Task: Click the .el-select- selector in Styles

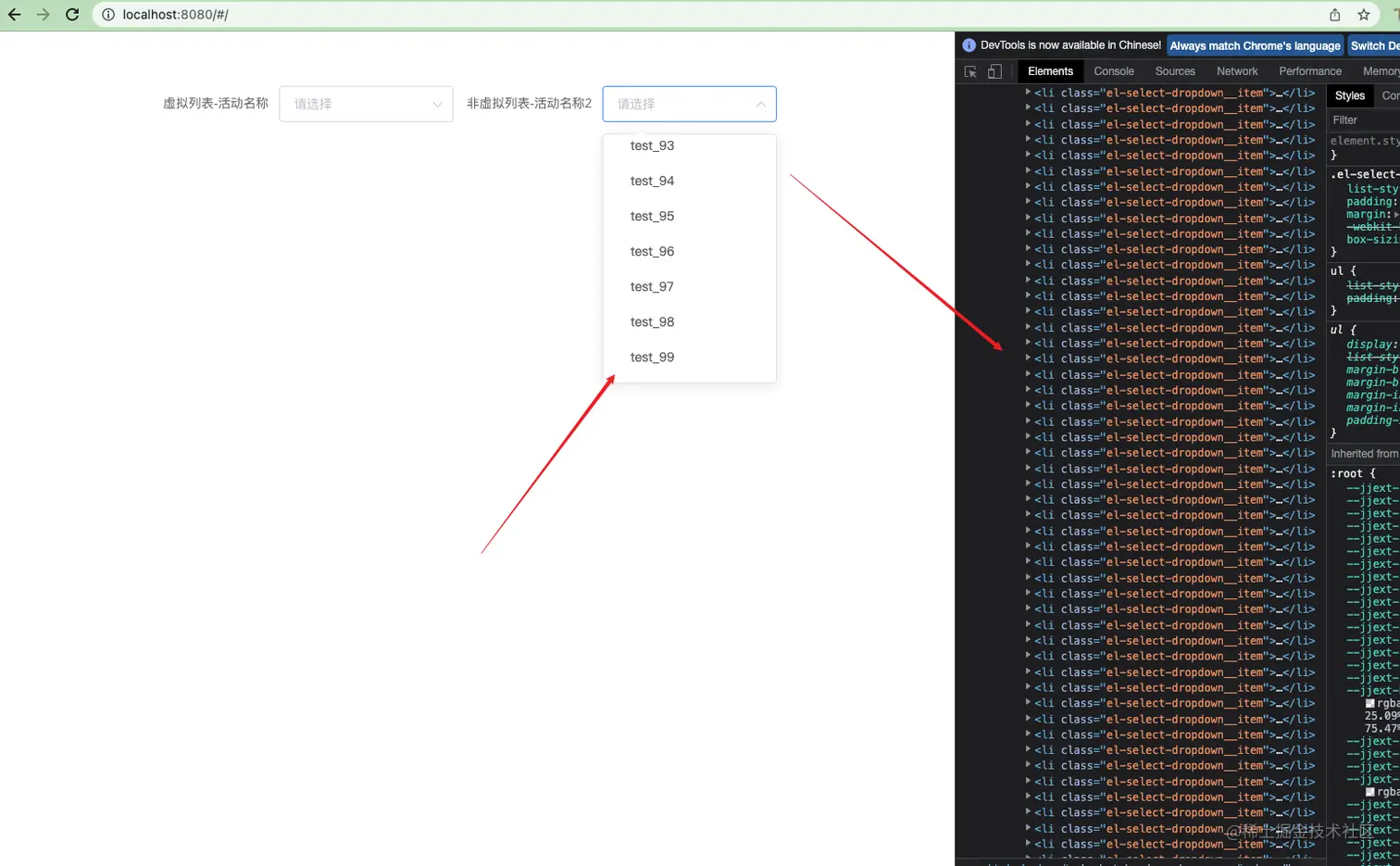Action: click(x=1365, y=174)
